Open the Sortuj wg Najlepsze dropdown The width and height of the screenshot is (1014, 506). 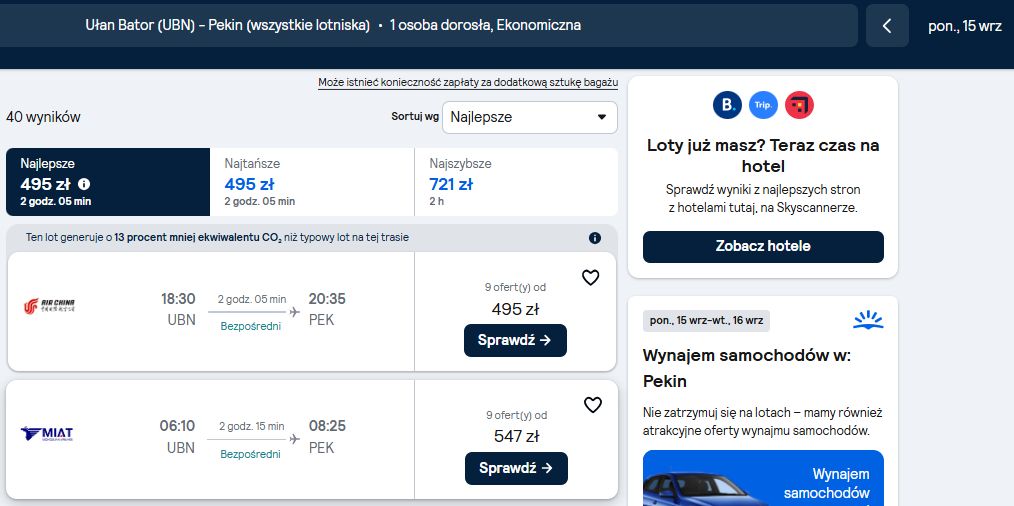(530, 117)
